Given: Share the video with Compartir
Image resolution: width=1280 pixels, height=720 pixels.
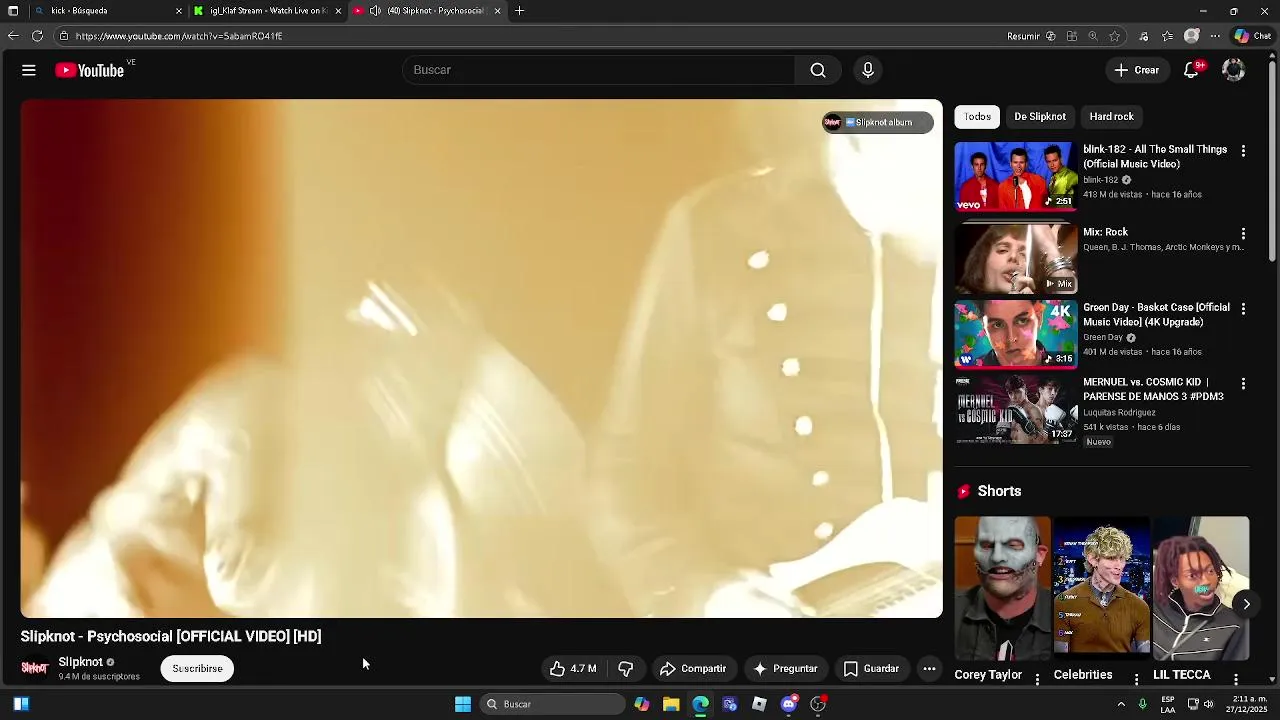Looking at the screenshot, I should point(692,669).
